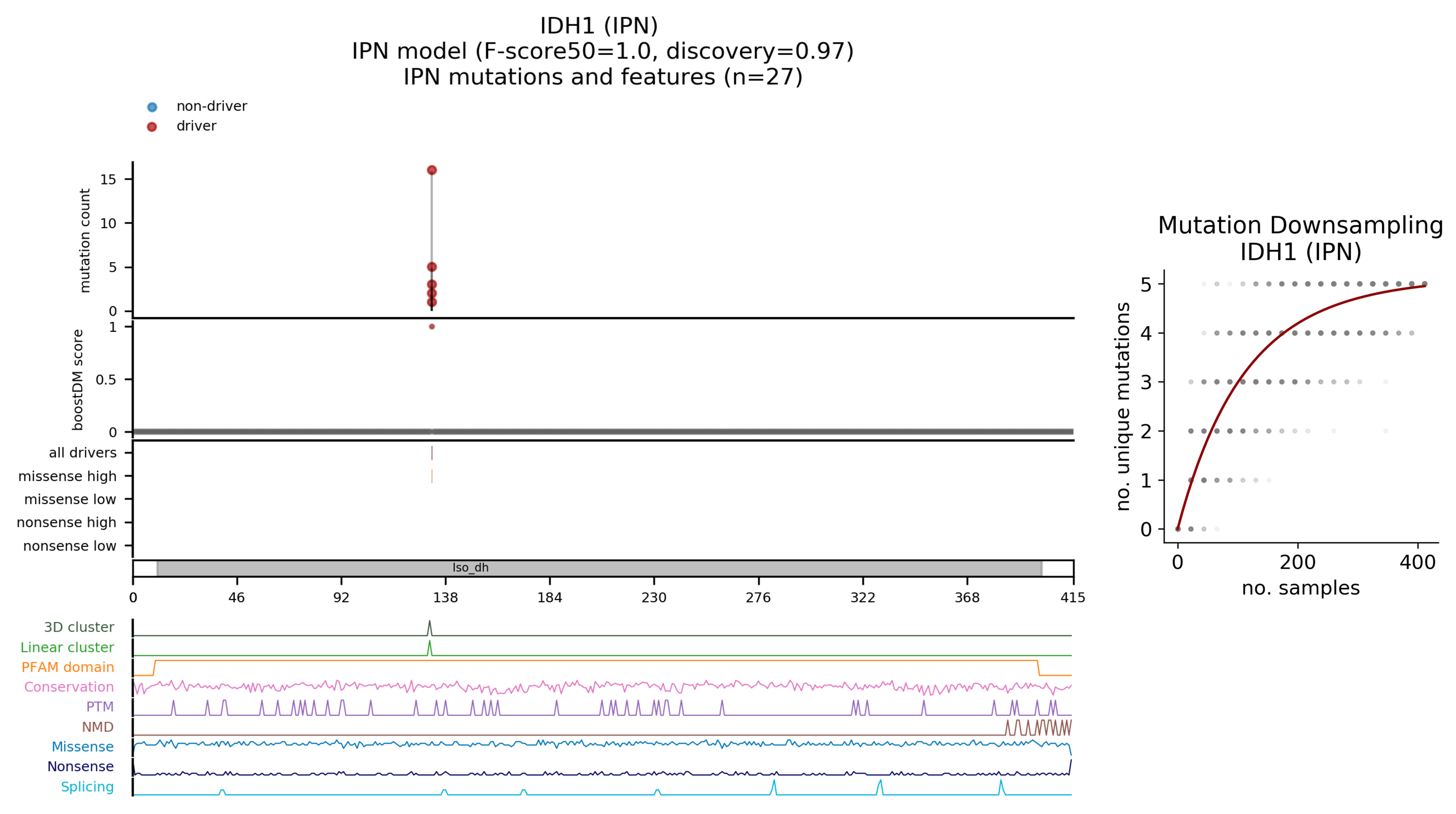Click the downsampling dot at origin 0,0
Screen dimensions: 1456x814
[1178, 529]
